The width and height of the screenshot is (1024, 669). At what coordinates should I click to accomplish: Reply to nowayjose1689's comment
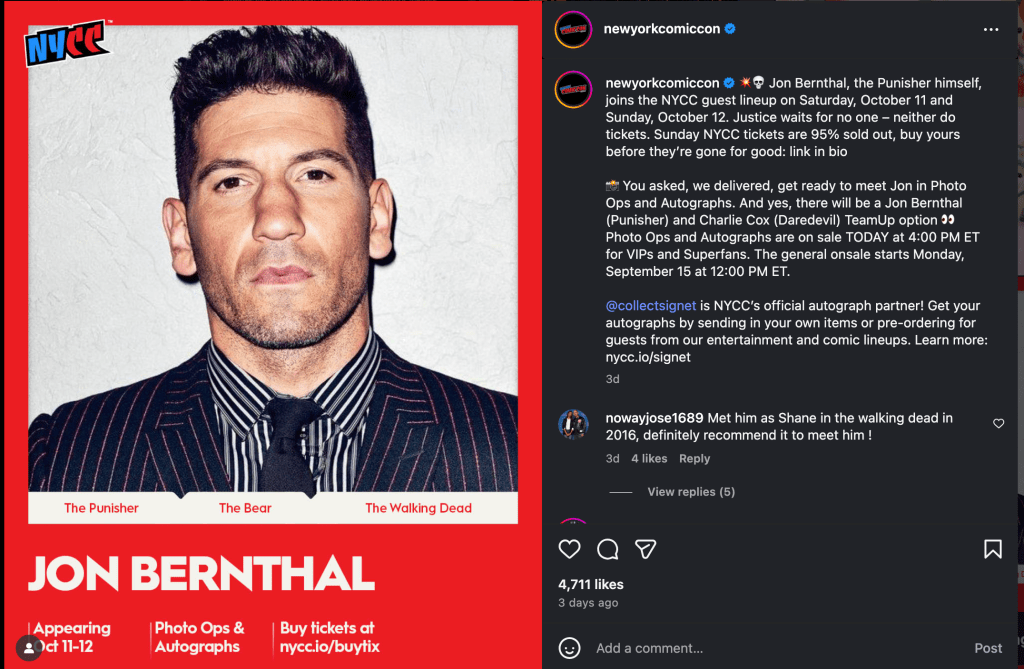click(x=694, y=459)
